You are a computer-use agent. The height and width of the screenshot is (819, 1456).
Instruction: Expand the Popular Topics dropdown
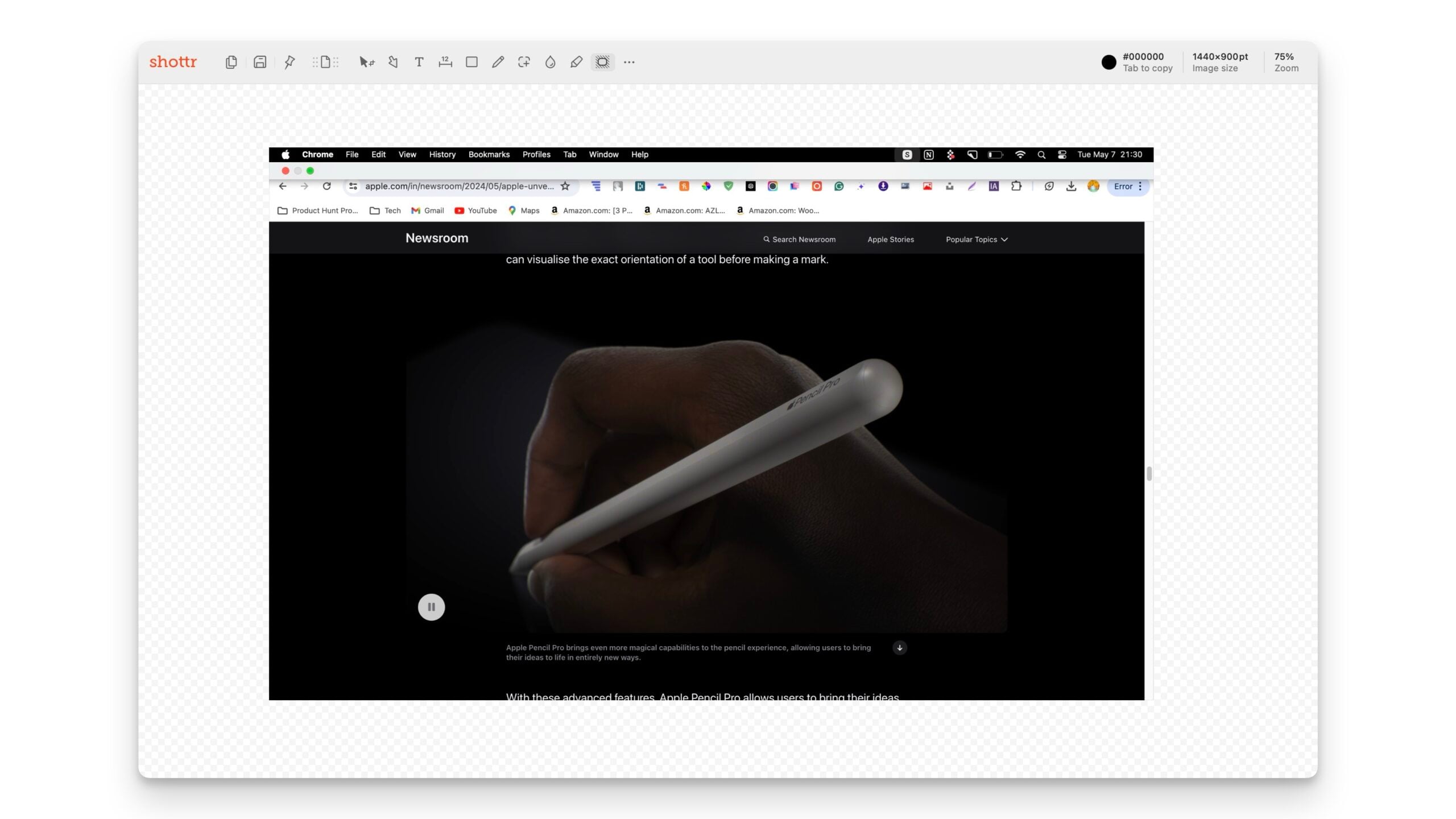(x=976, y=239)
